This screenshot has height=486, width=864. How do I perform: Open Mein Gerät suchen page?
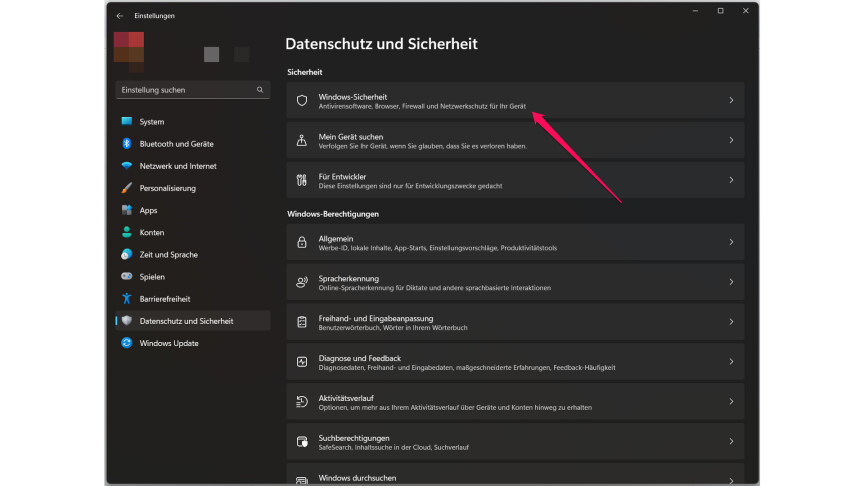click(x=515, y=141)
